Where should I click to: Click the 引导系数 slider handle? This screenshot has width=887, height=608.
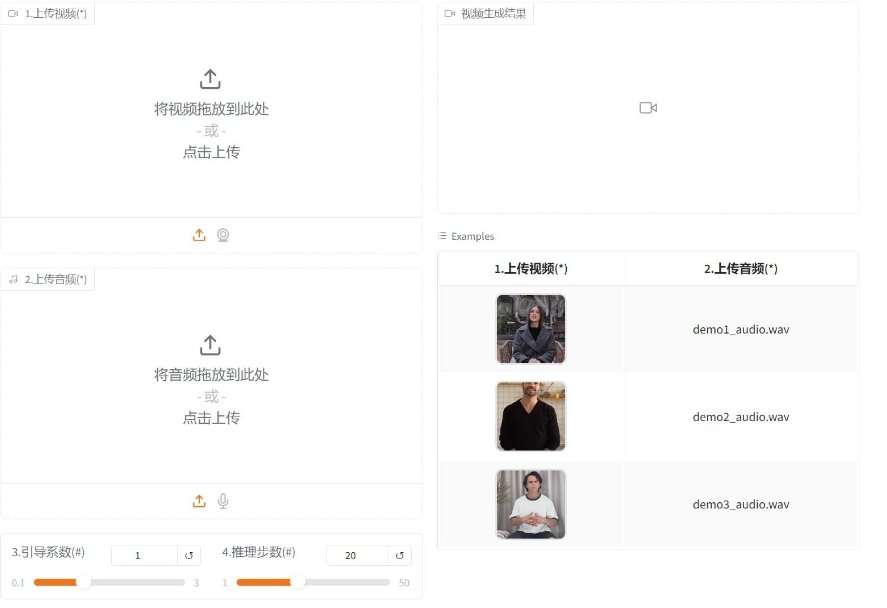[88, 582]
